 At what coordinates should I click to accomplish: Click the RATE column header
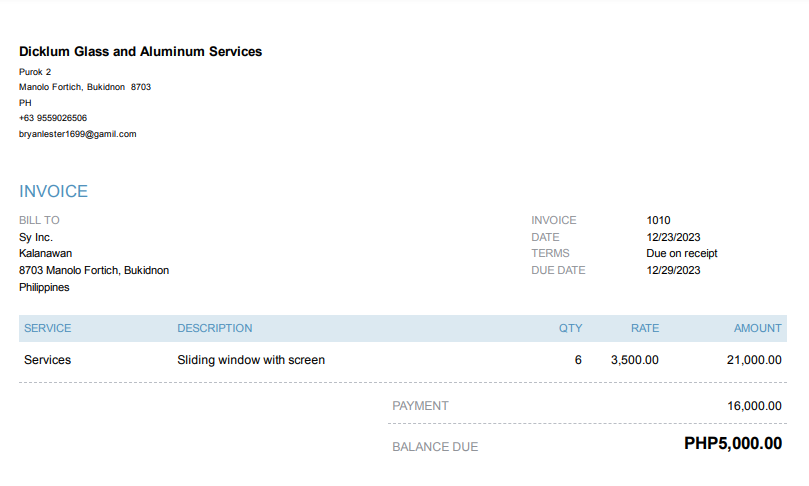click(x=645, y=328)
